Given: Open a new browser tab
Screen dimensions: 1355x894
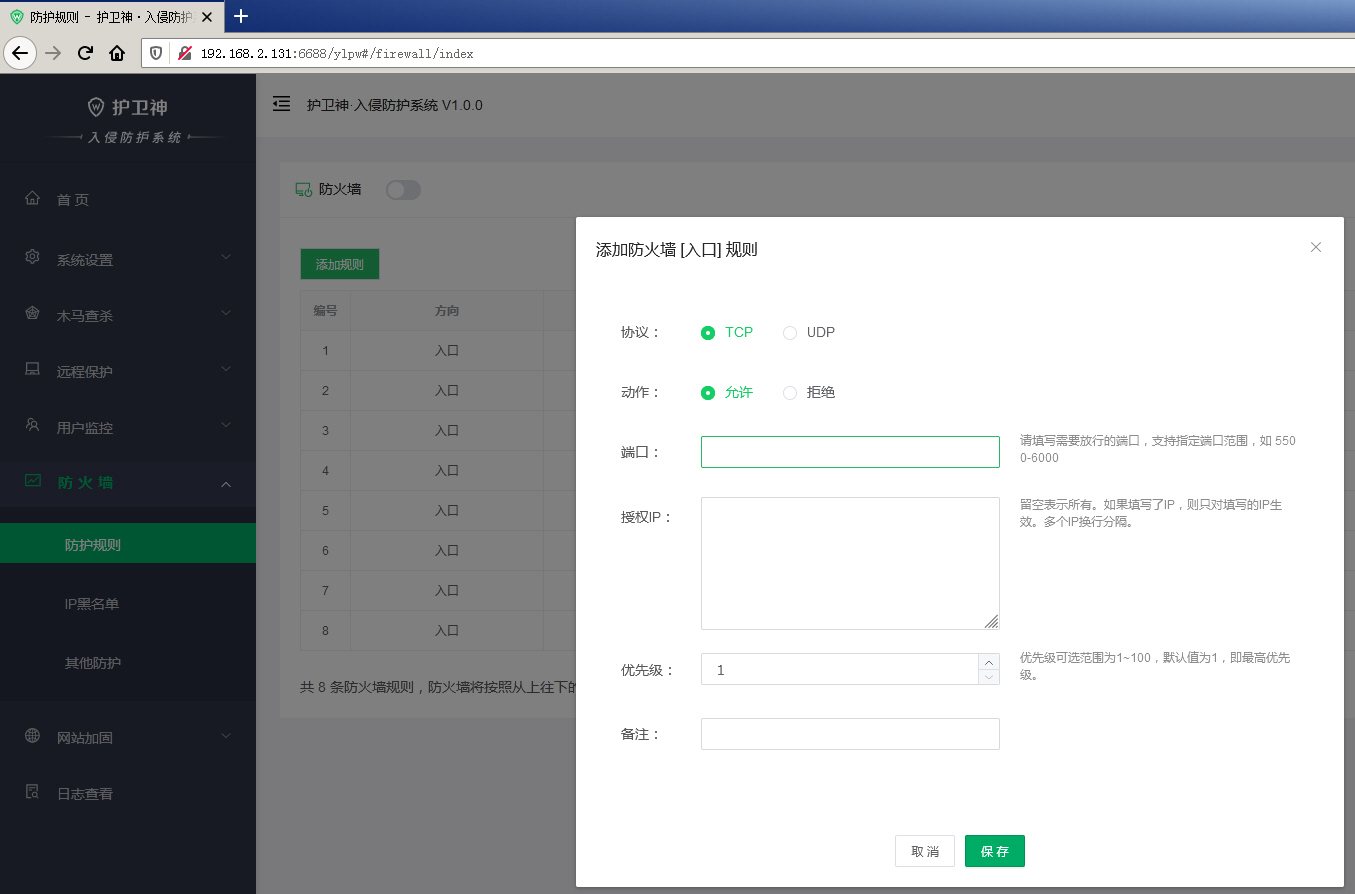Looking at the screenshot, I should [x=240, y=16].
